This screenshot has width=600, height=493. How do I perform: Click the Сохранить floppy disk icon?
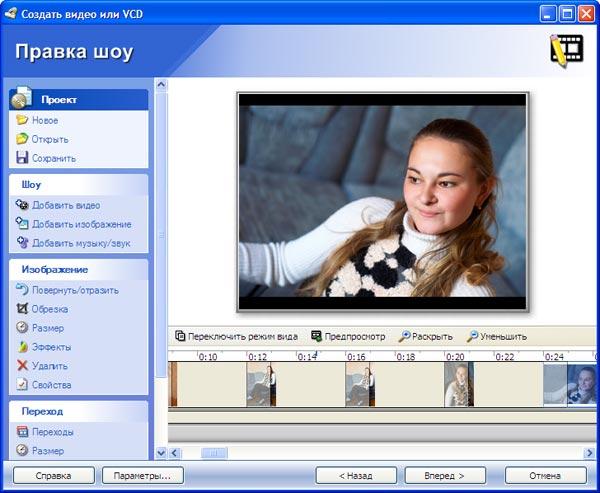pyautogui.click(x=22, y=157)
